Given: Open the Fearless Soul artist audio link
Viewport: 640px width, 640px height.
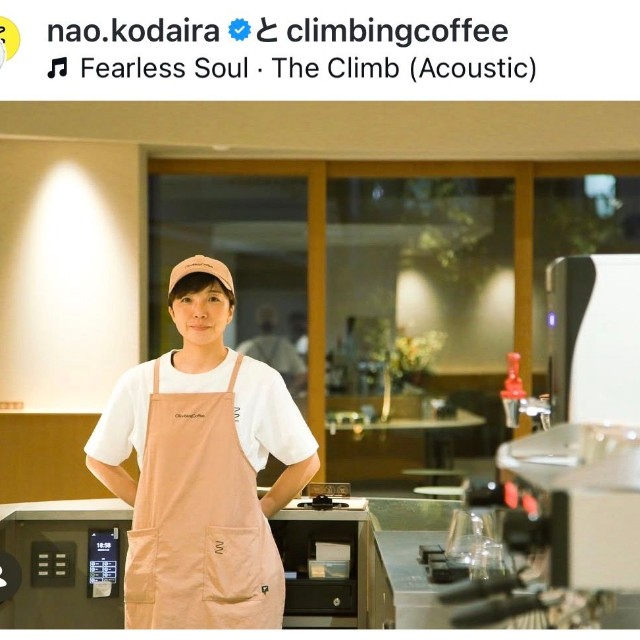Looking at the screenshot, I should click(x=164, y=68).
